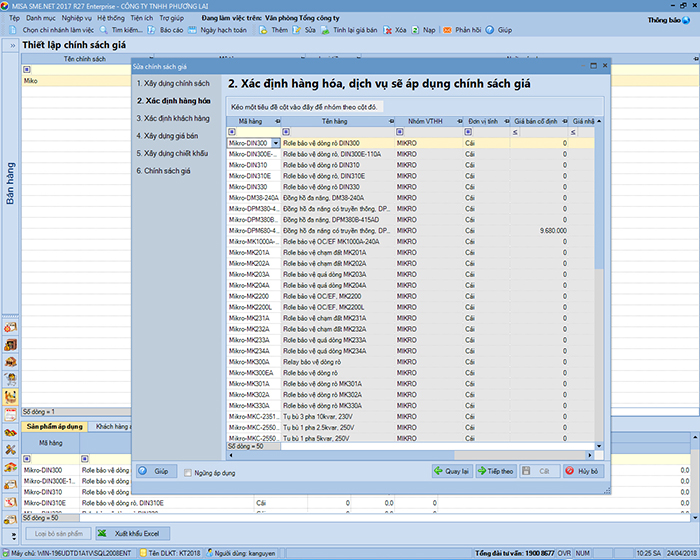Click the pin icon on Tên hàng column header
Viewport: 700px width, 560px height.
[x=392, y=121]
